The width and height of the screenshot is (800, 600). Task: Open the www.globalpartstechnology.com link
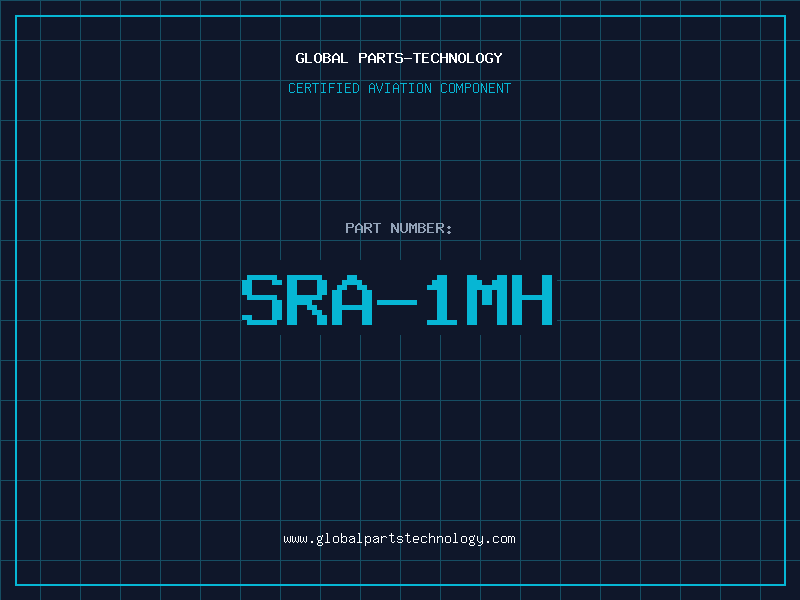point(399,539)
